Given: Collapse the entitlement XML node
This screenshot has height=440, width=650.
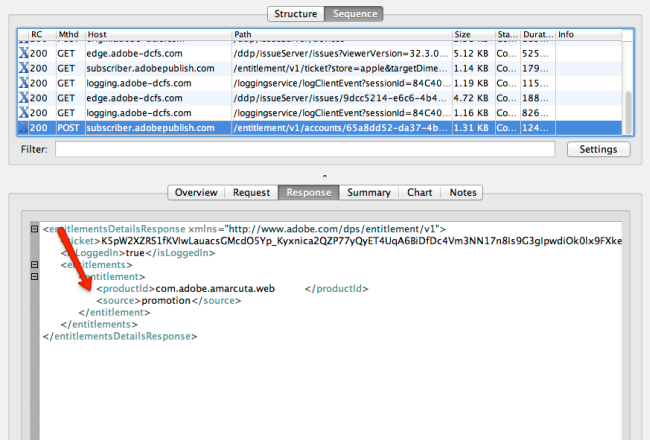Looking at the screenshot, I should (x=34, y=277).
